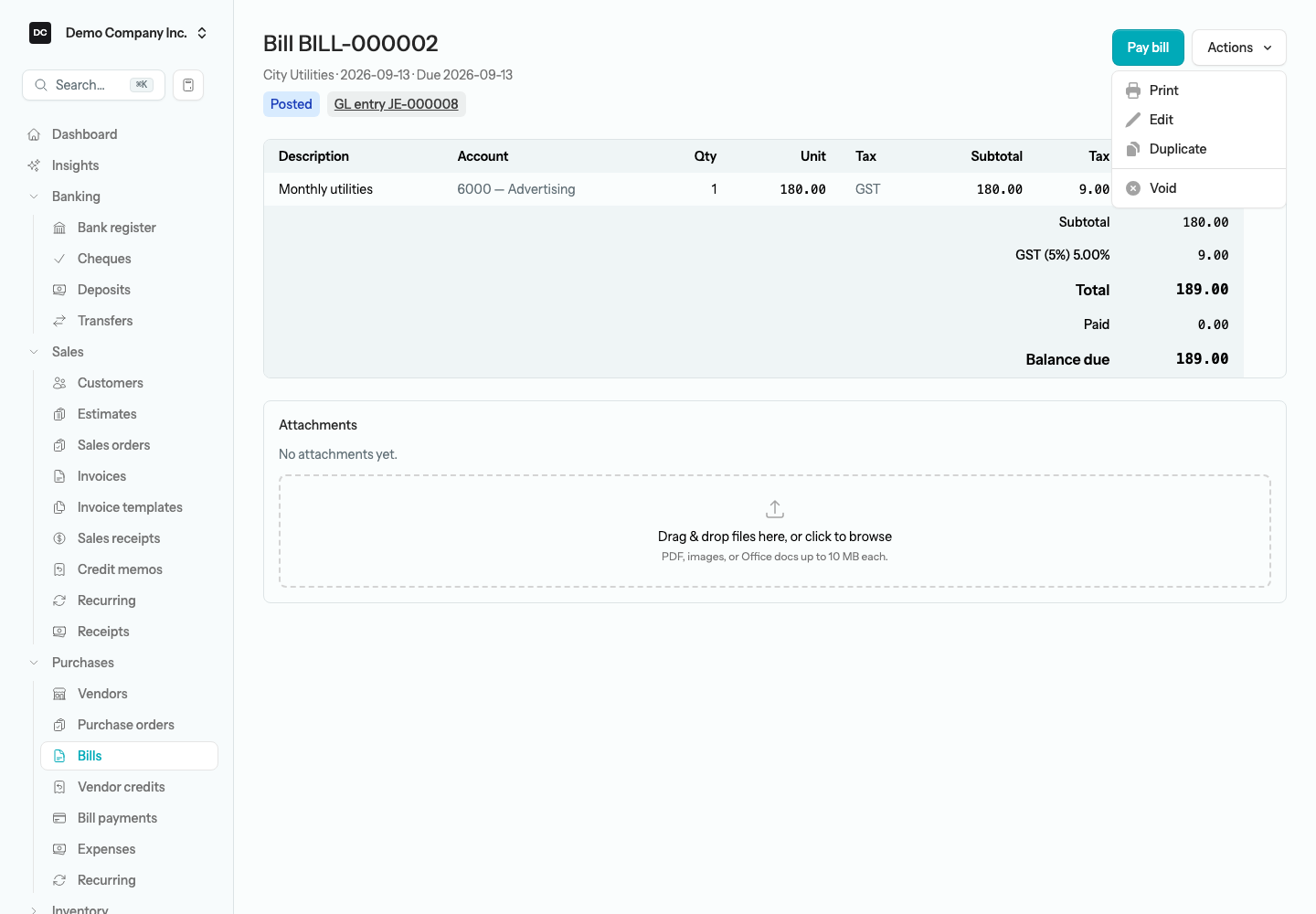Click the Duplicate copy icon
1316x914 pixels.
click(x=1133, y=149)
